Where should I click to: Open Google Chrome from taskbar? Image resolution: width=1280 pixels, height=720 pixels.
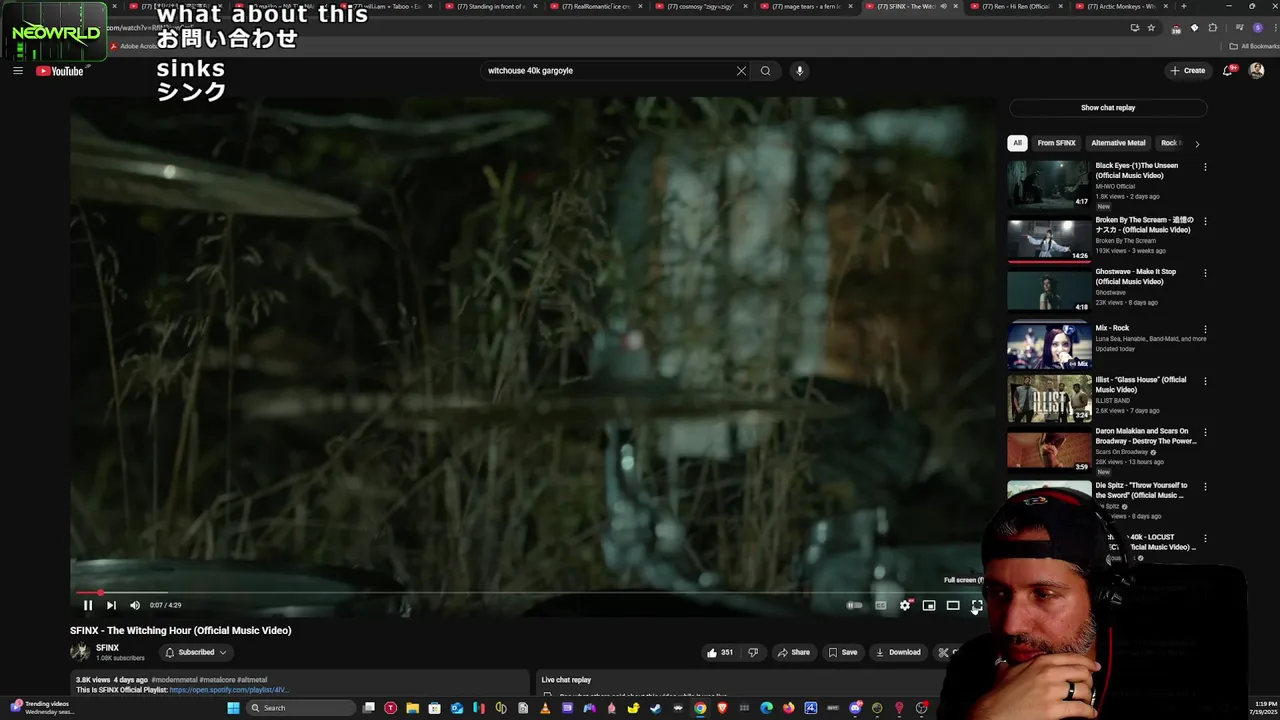pyautogui.click(x=700, y=708)
